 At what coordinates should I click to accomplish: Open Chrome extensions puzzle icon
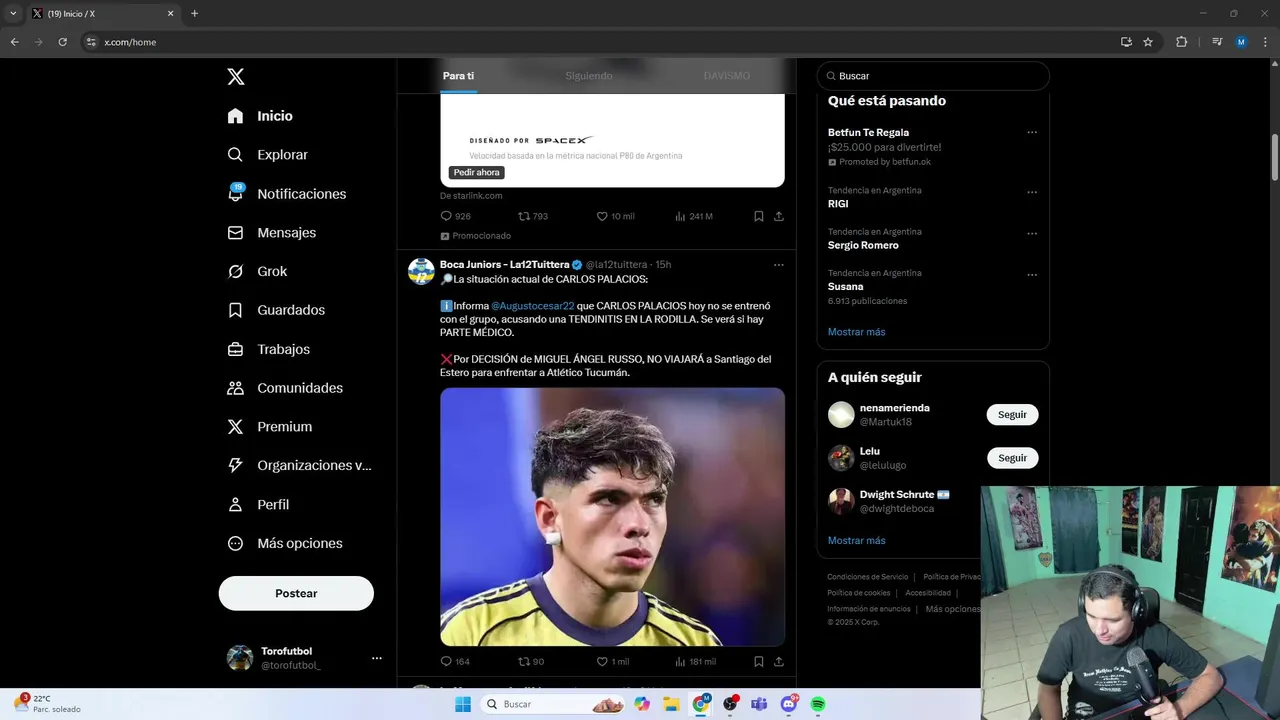click(x=1181, y=42)
